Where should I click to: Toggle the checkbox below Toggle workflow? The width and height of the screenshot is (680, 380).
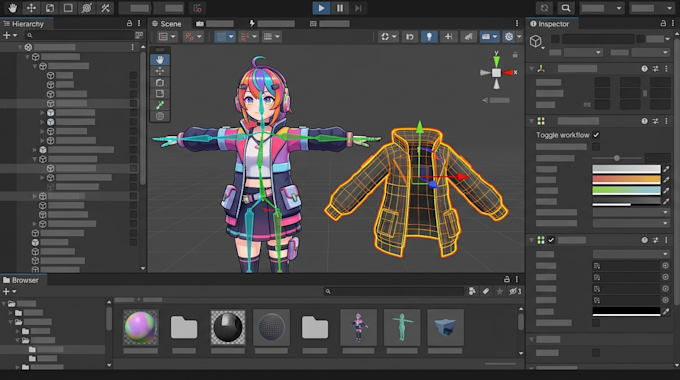tap(596, 147)
